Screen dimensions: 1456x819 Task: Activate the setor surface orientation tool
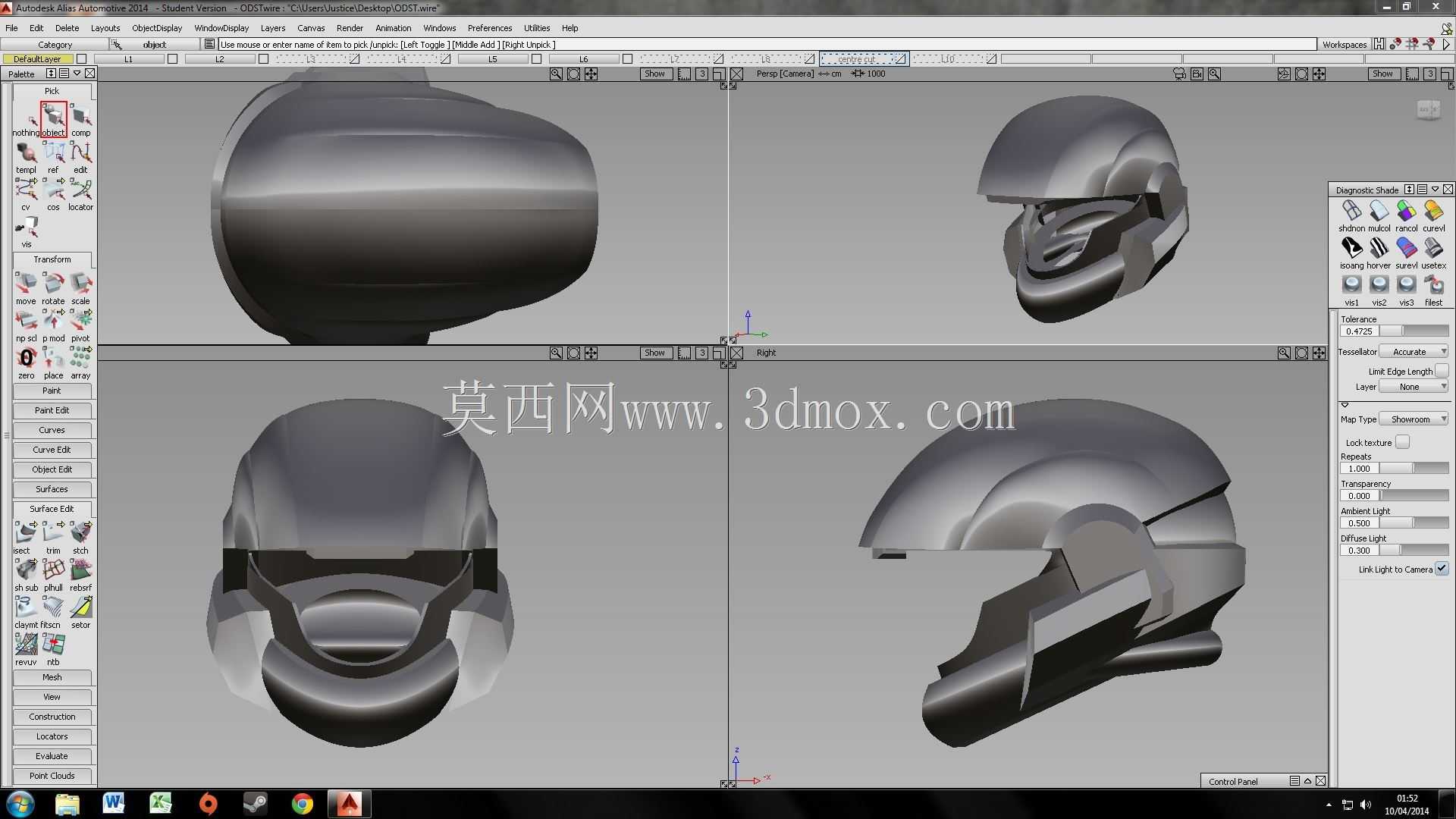[x=80, y=612]
